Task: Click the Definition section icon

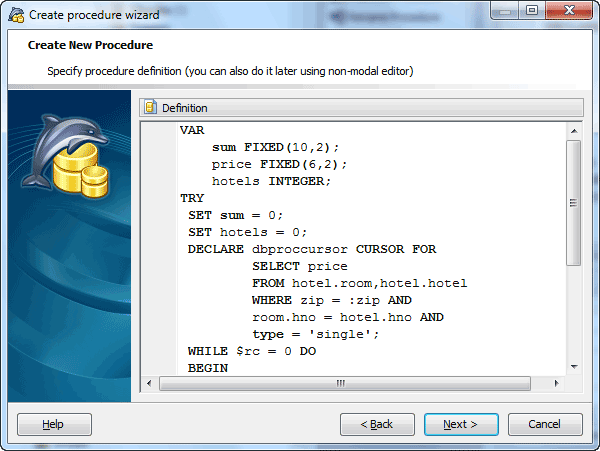Action: click(x=150, y=107)
